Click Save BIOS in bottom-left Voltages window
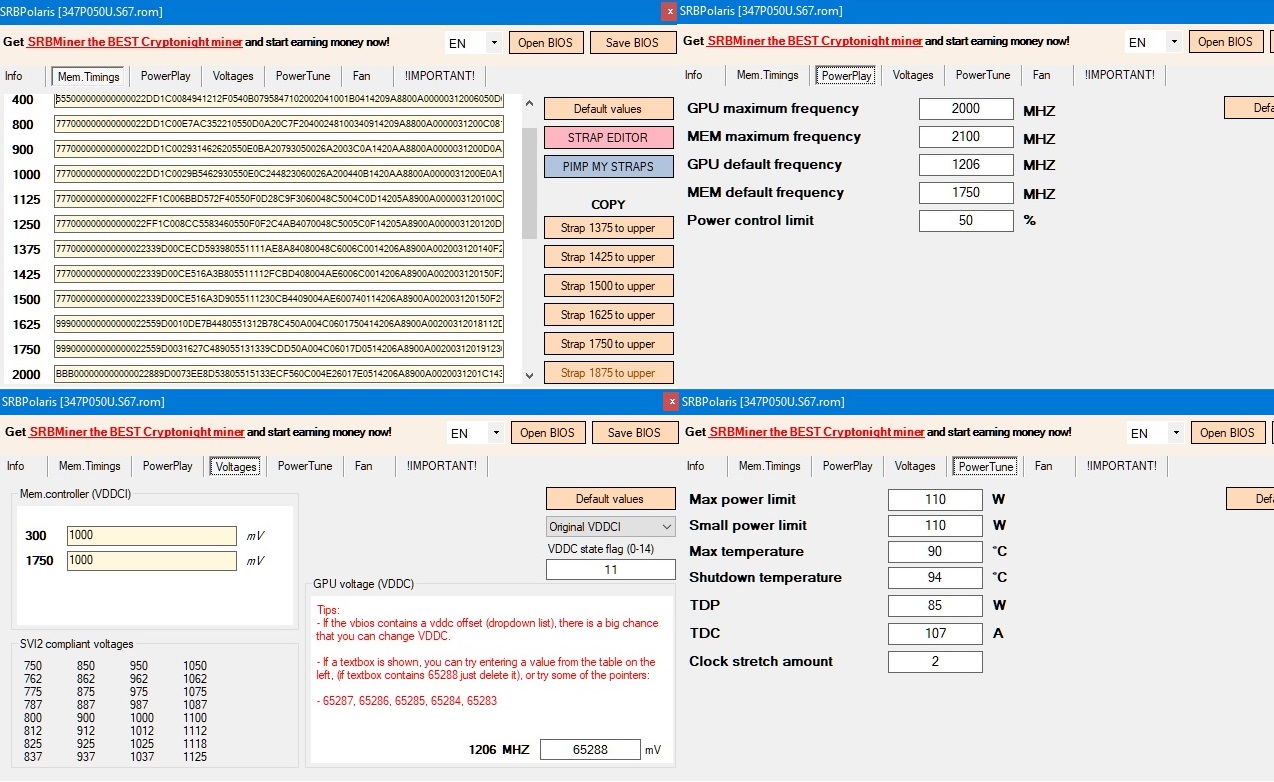 pos(634,434)
